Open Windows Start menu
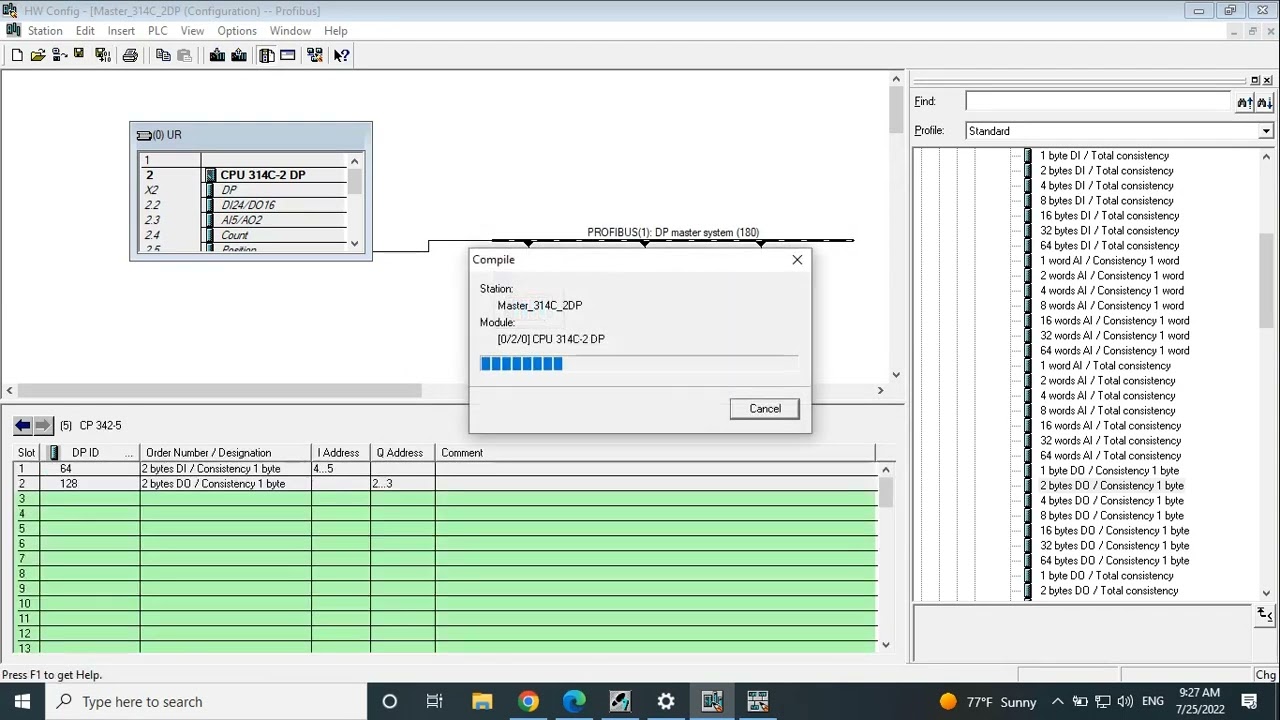The height and width of the screenshot is (720, 1280). click(x=22, y=701)
